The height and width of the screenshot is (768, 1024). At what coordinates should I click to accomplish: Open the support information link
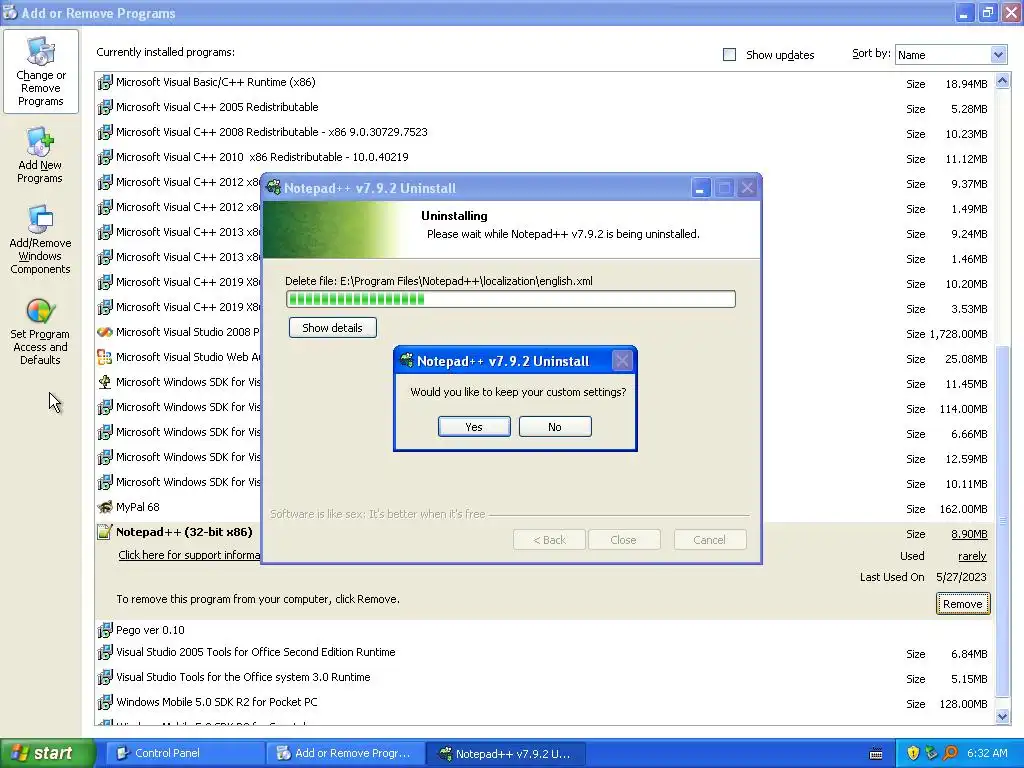[189, 555]
